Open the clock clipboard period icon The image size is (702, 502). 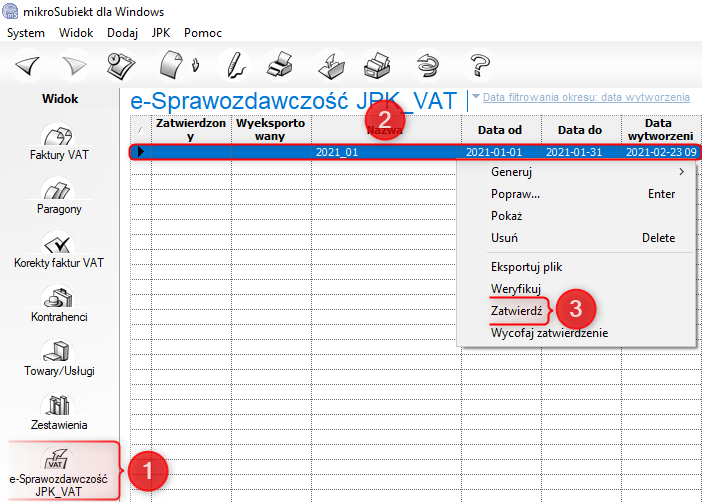(121, 65)
